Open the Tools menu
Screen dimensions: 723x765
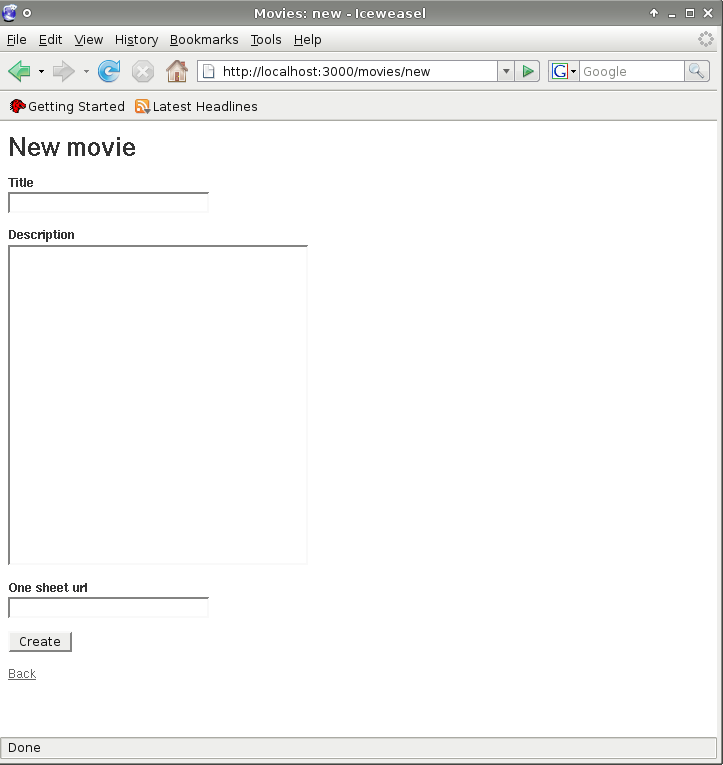pos(266,40)
